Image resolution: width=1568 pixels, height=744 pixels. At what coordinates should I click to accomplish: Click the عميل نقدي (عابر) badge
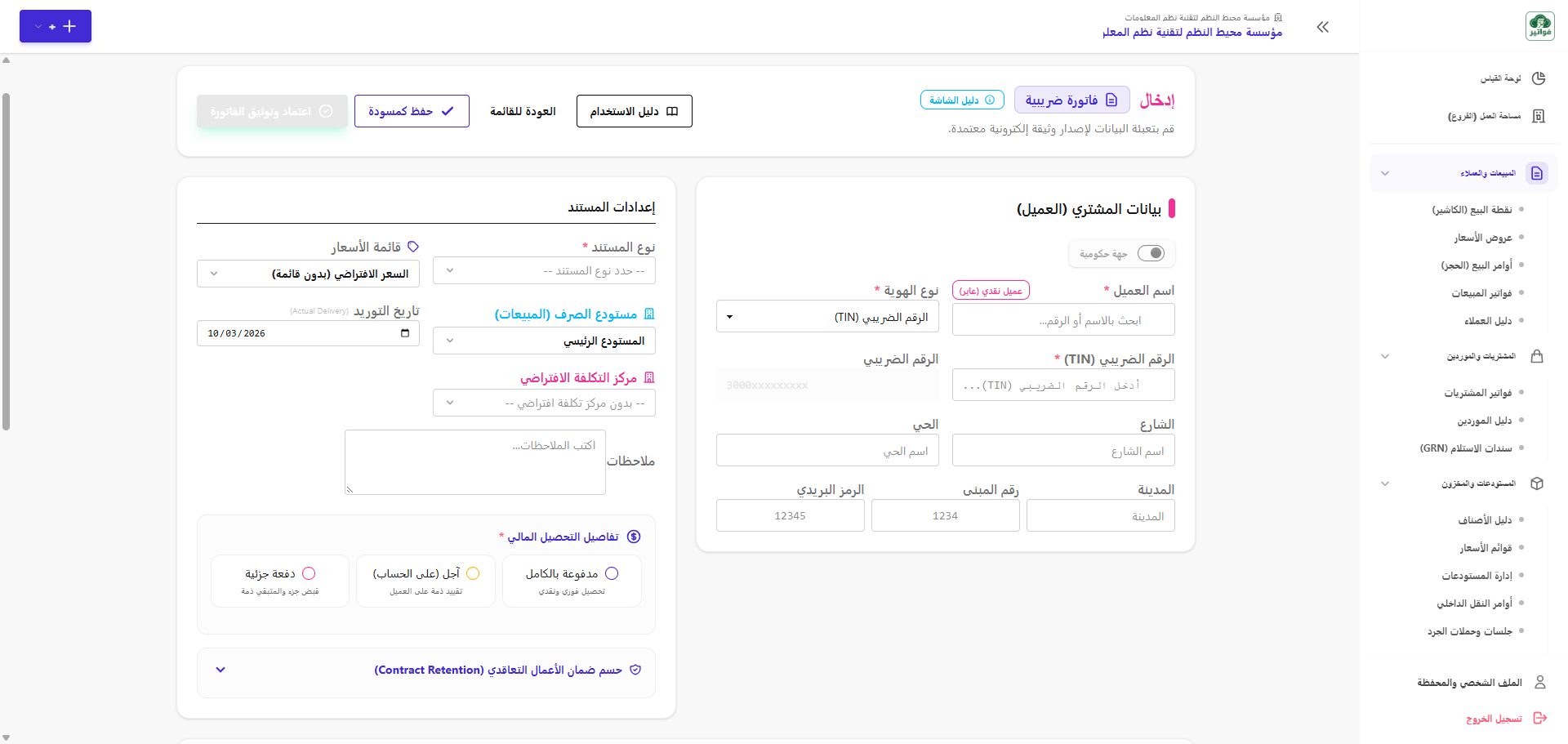[x=991, y=291]
